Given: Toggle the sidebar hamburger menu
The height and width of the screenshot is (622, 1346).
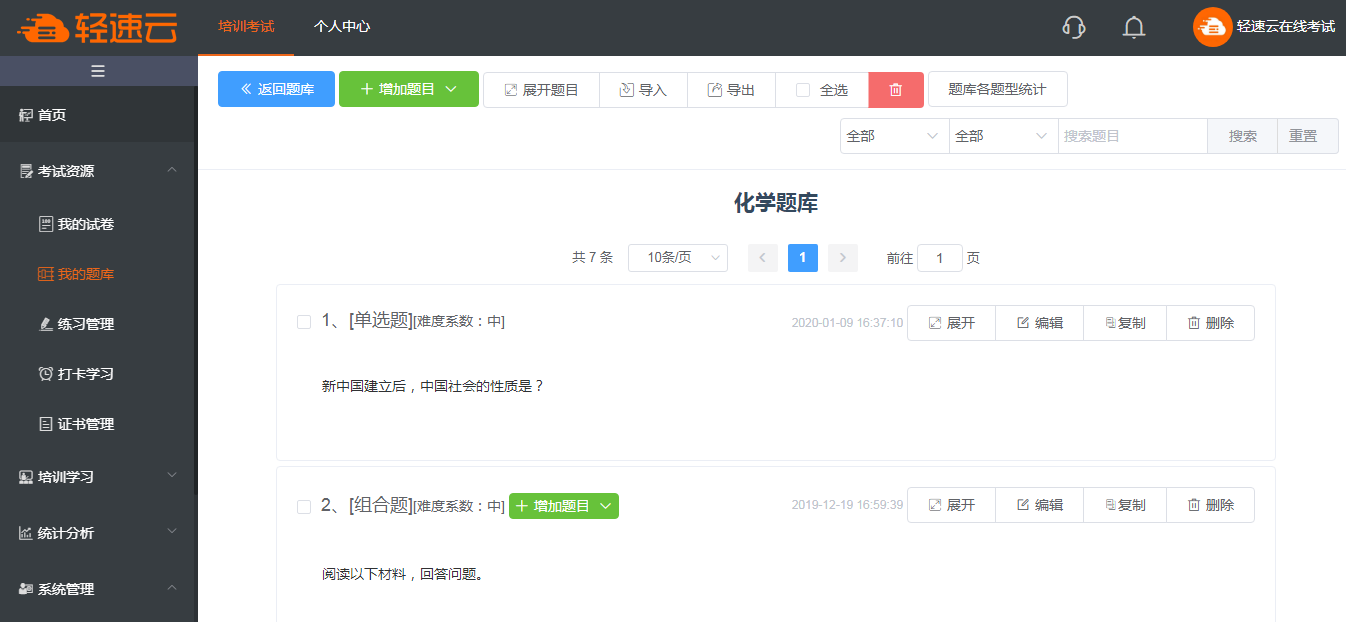Looking at the screenshot, I should [x=98, y=71].
